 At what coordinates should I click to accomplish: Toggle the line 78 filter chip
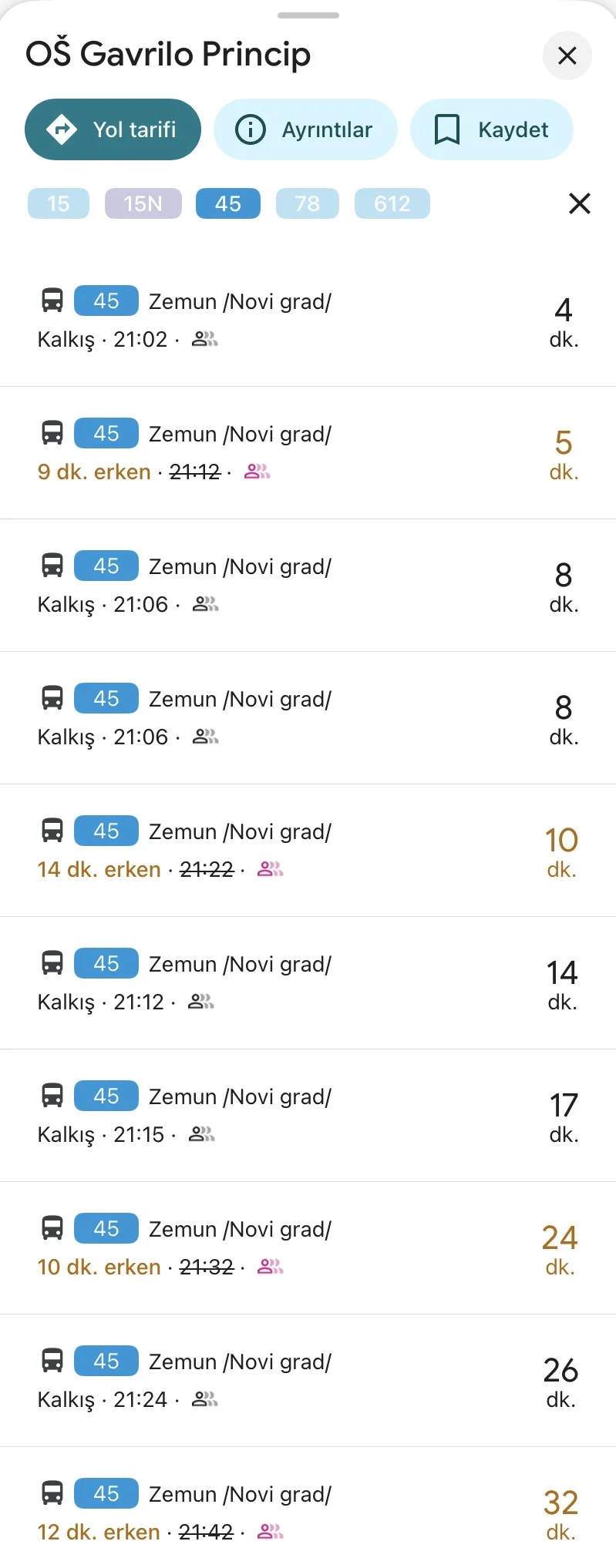(307, 203)
